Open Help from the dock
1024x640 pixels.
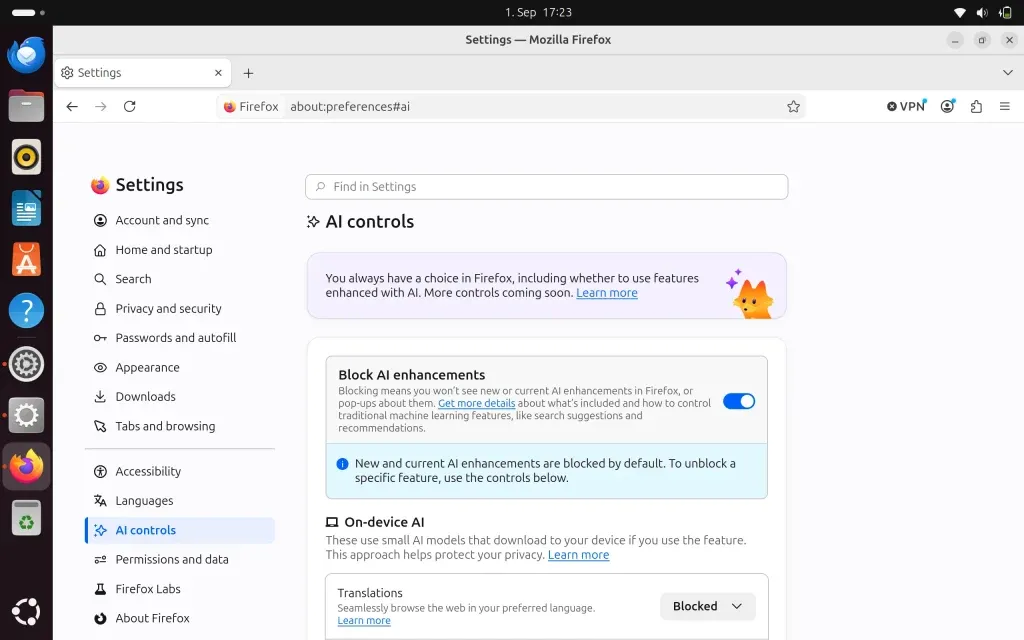pos(26,311)
